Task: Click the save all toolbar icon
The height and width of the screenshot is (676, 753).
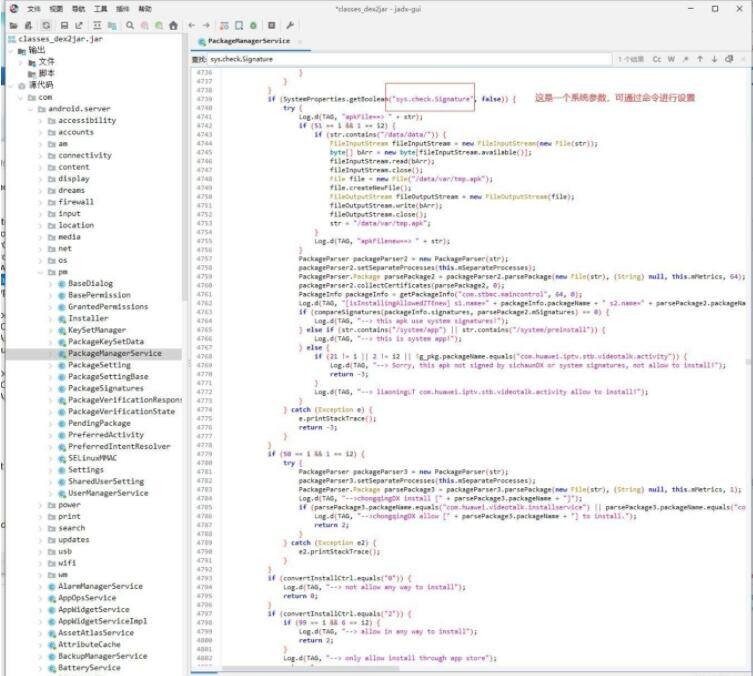Action: (64, 25)
